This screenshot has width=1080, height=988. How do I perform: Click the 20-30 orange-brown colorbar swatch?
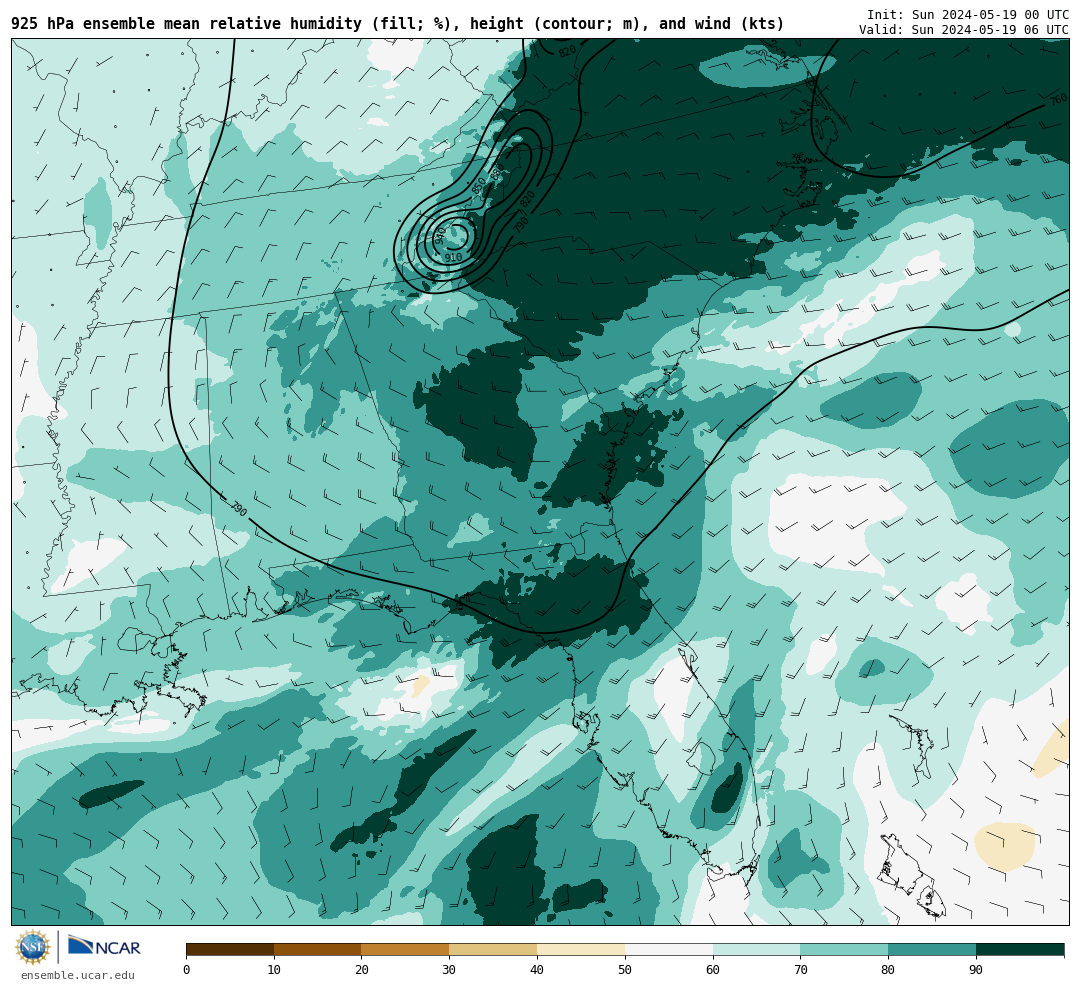405,949
